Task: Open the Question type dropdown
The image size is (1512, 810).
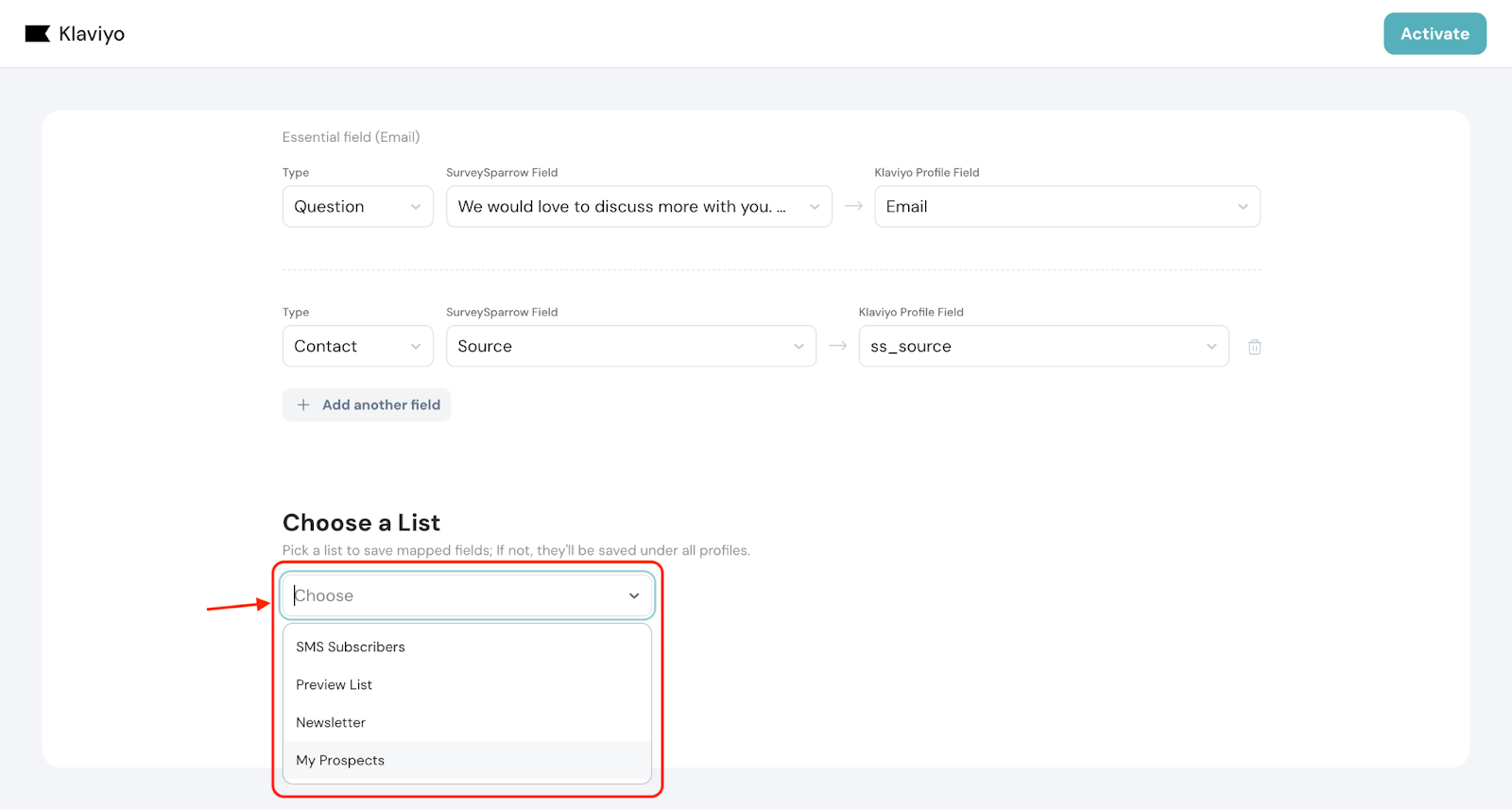Action: (x=357, y=207)
